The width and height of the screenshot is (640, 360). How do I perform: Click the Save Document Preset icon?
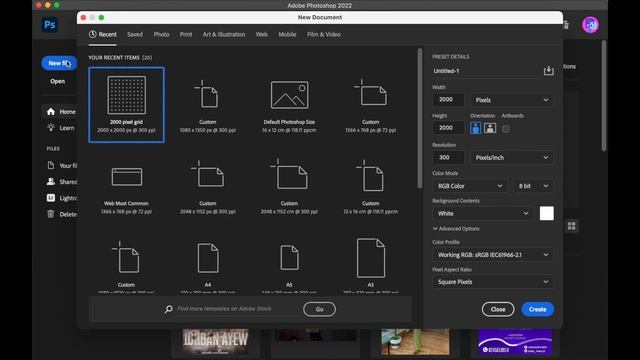point(548,71)
